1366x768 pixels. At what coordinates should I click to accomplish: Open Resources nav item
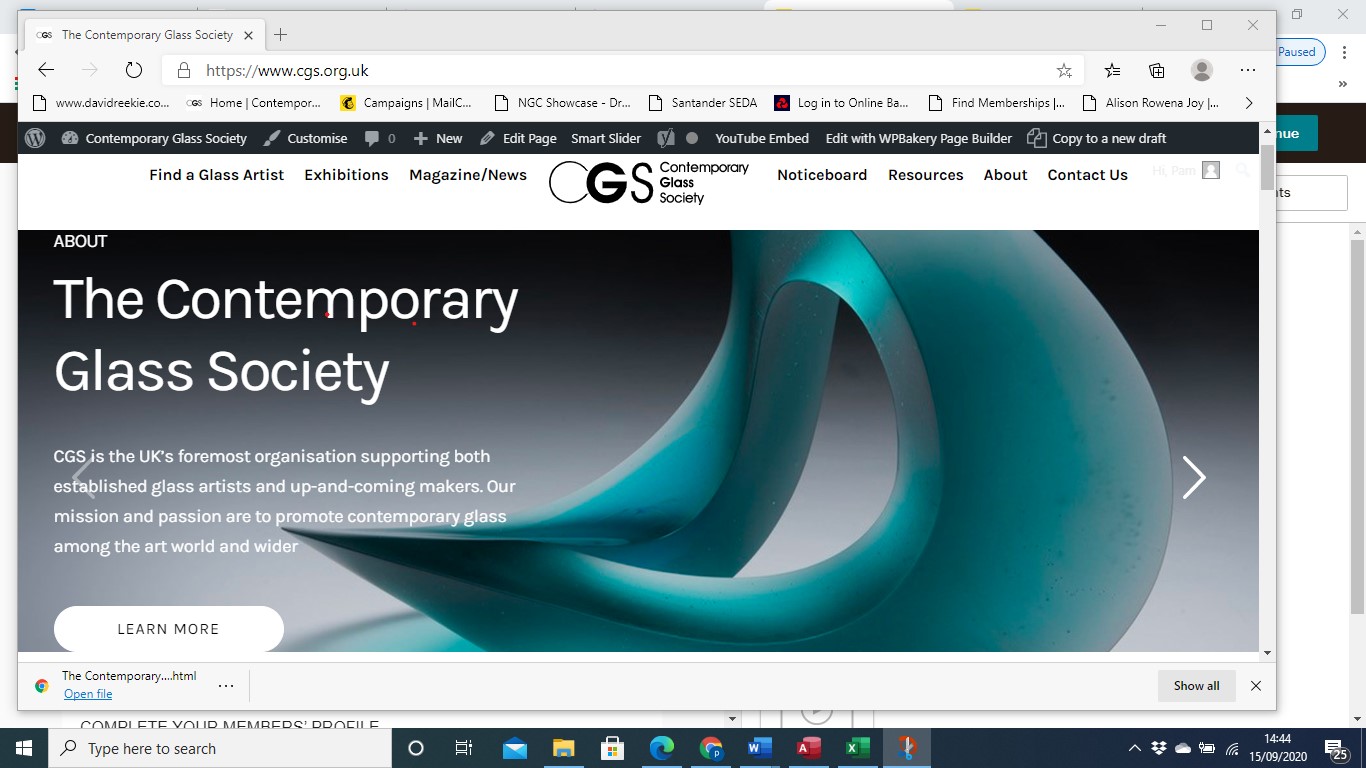point(926,175)
